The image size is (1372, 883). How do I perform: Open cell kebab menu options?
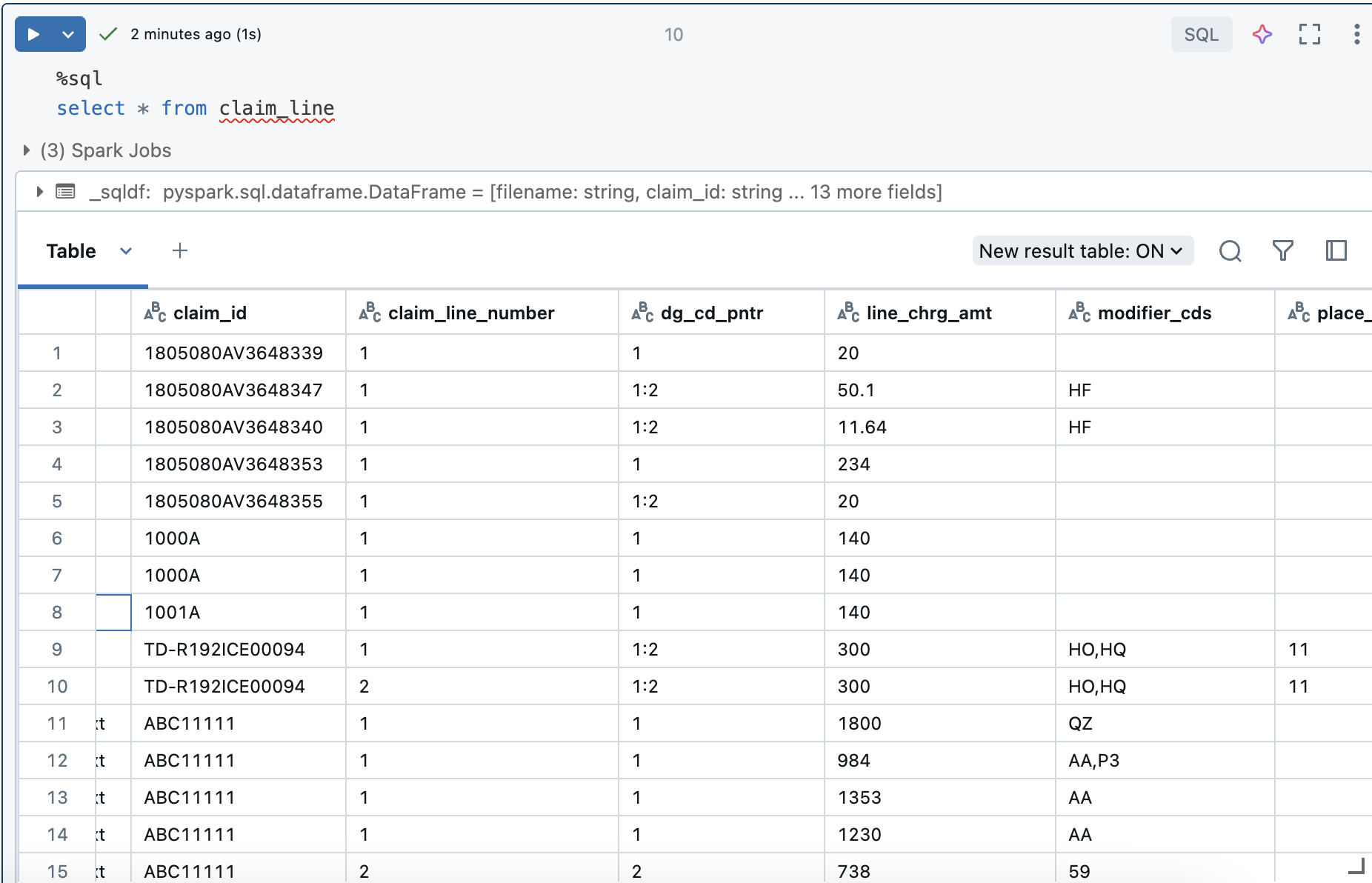pyautogui.click(x=1356, y=34)
